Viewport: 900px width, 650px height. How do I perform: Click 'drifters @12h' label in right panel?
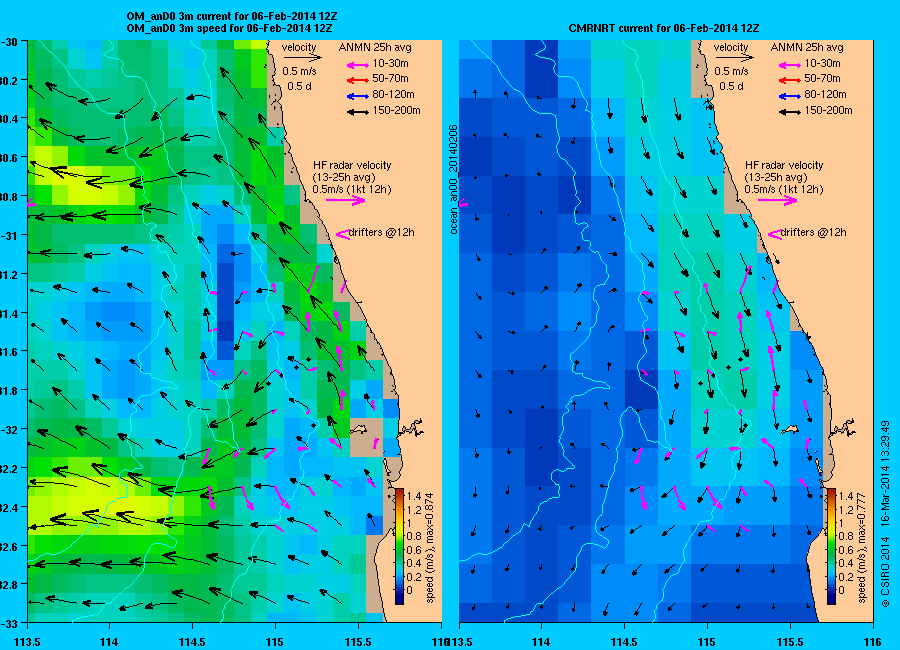pos(814,233)
